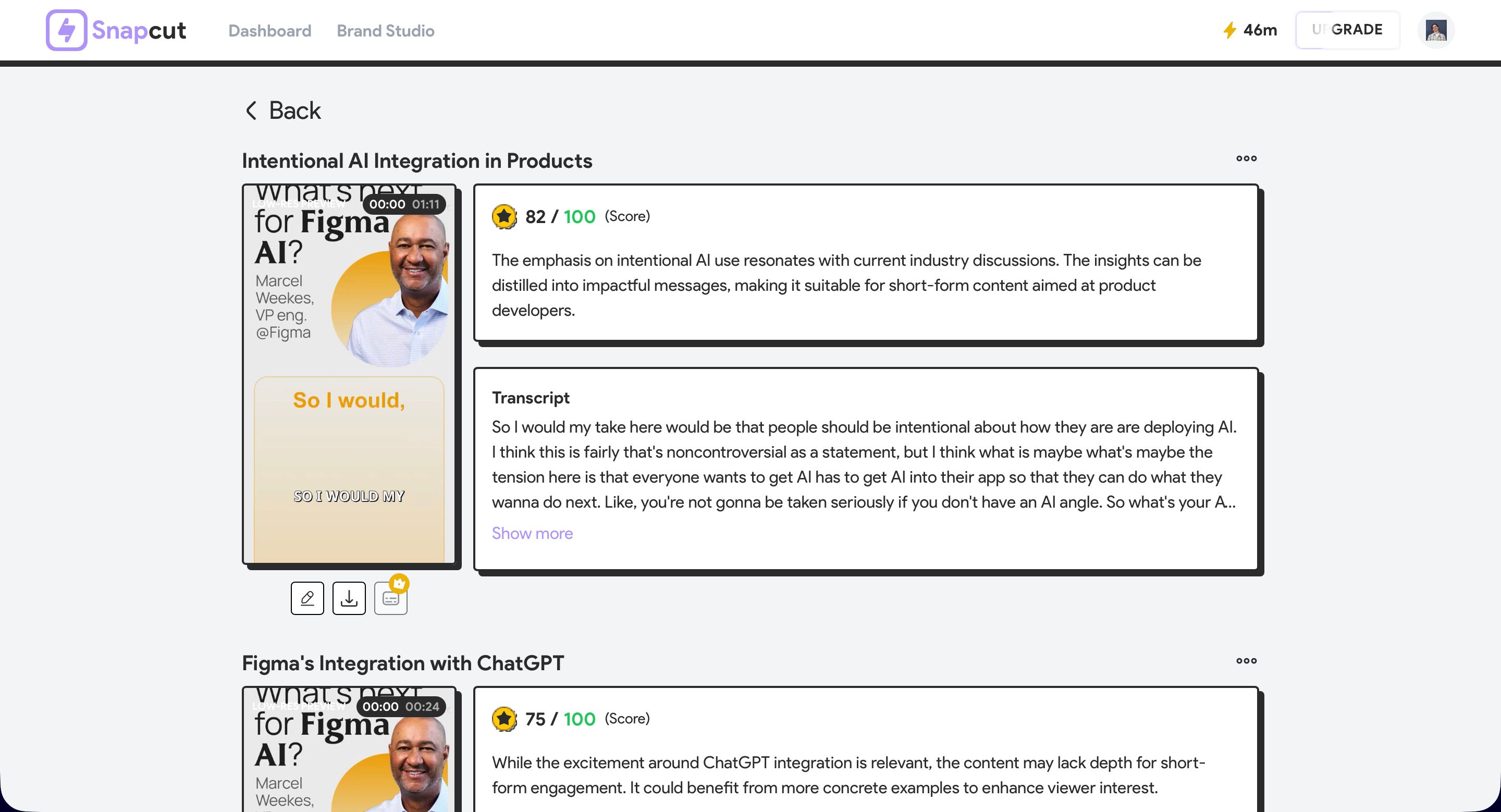
Task: Click the star badge next to 75 score
Action: click(x=504, y=719)
